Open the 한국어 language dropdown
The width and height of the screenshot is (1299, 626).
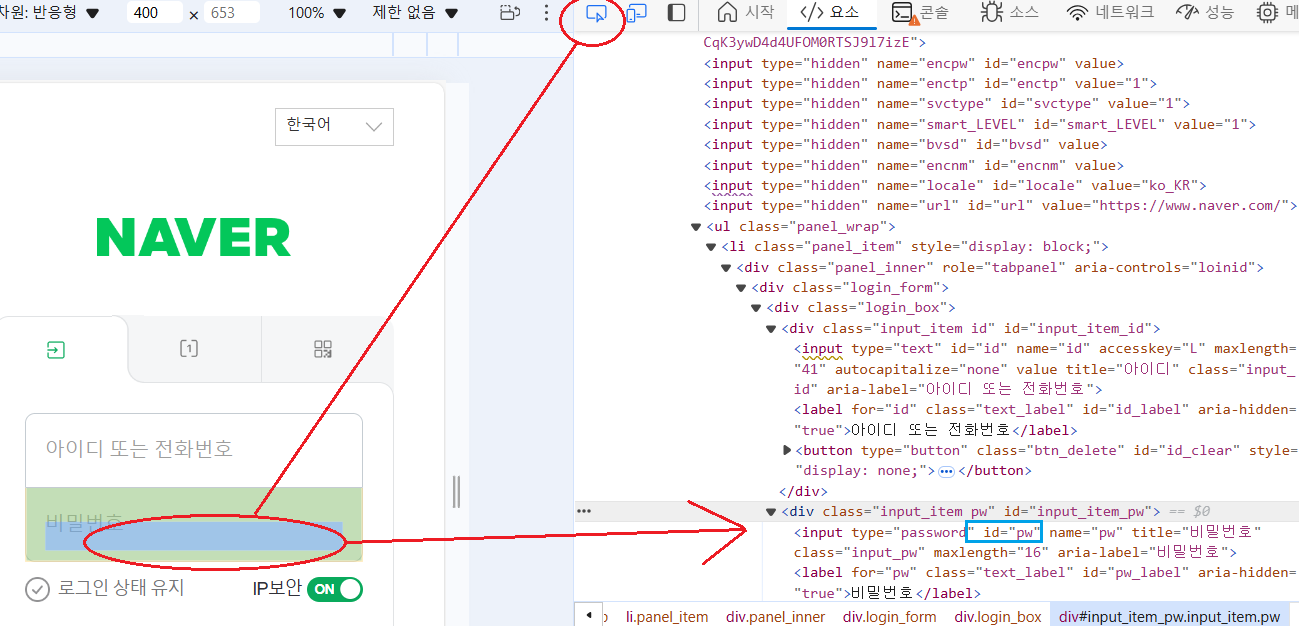click(x=334, y=126)
